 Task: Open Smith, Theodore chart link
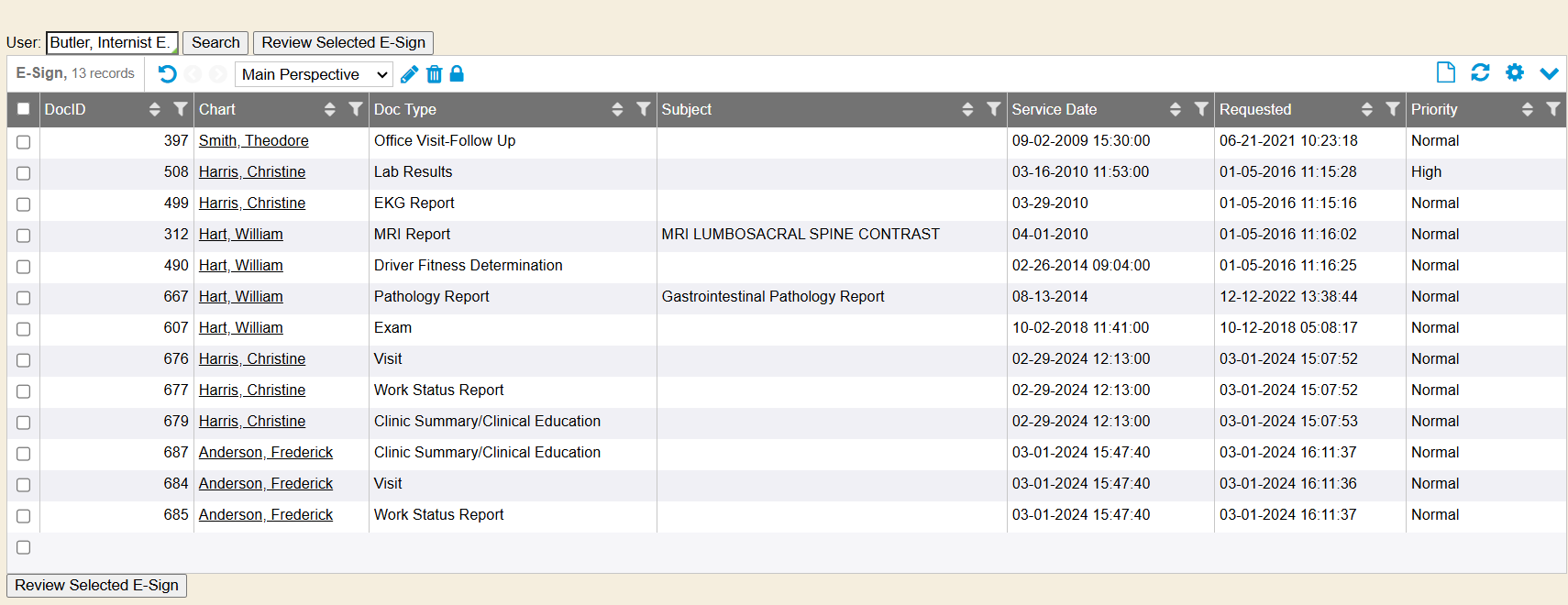[253, 140]
